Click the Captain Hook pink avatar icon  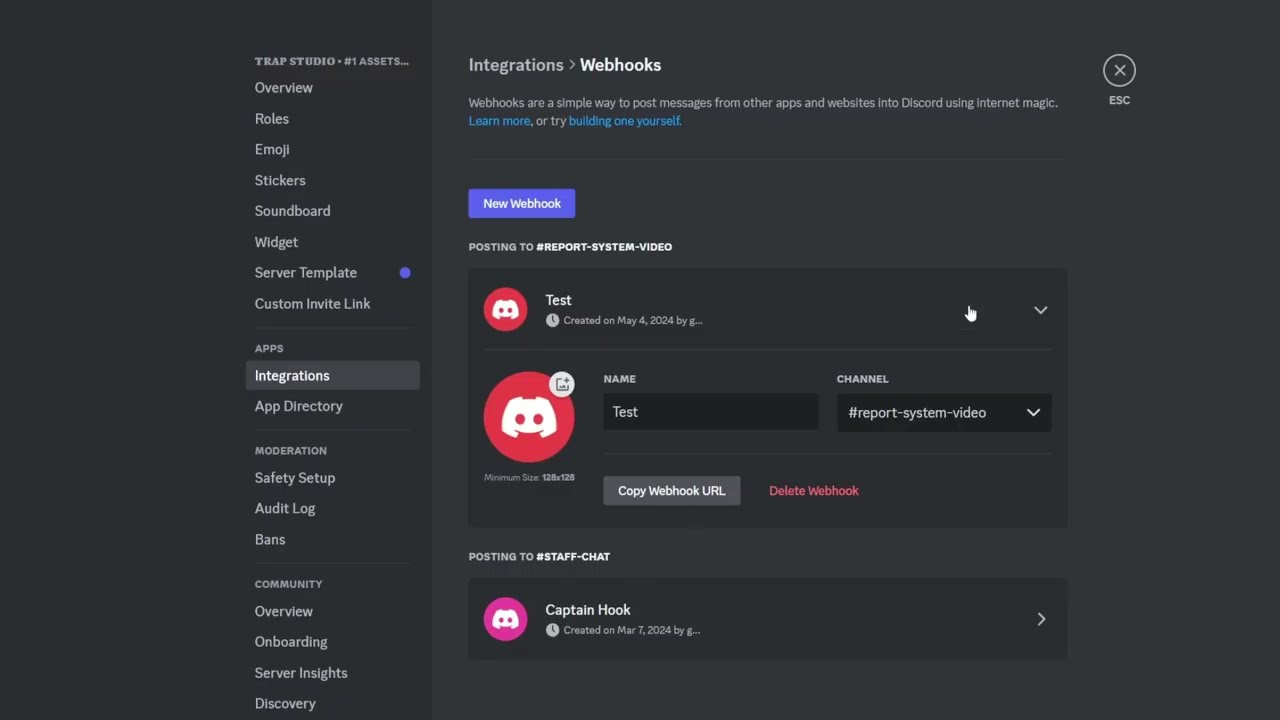[505, 619]
